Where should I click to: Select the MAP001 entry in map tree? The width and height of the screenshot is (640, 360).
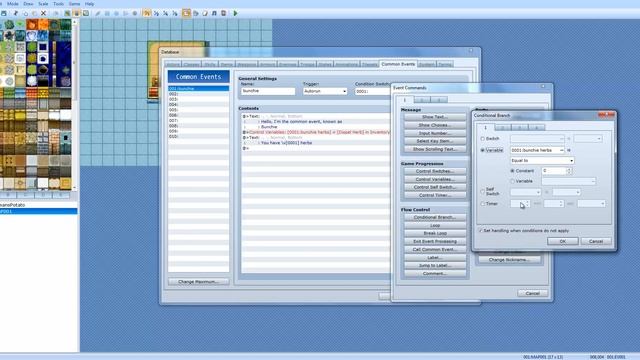pos(38,211)
